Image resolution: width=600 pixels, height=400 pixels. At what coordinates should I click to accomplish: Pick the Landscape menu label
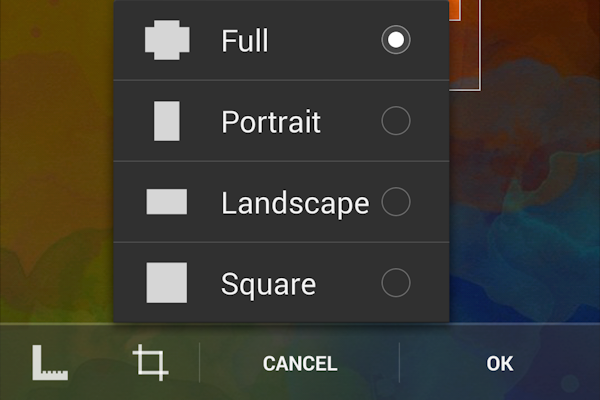pos(294,203)
